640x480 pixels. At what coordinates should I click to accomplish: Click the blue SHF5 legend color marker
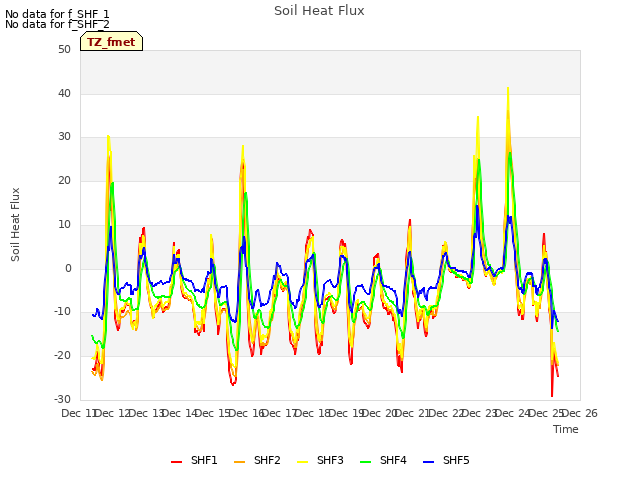tap(428, 462)
